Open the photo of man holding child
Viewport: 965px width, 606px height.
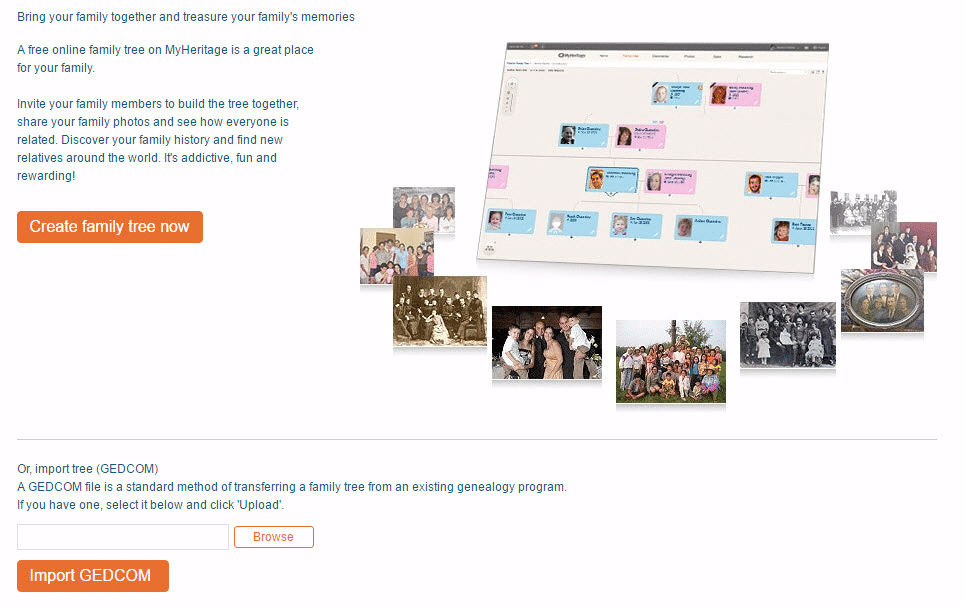pos(546,342)
